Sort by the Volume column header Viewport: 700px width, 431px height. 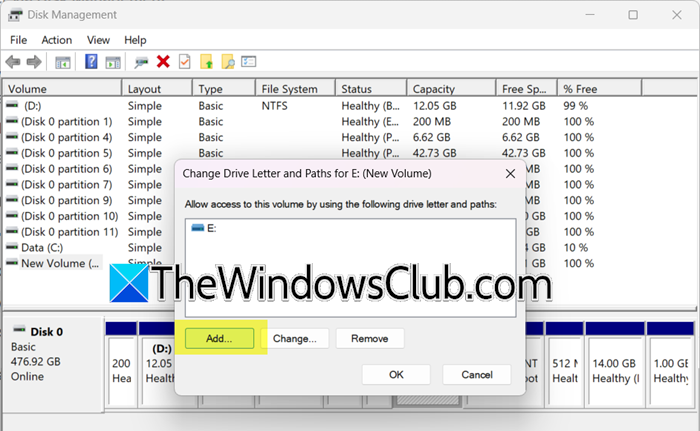coord(62,89)
